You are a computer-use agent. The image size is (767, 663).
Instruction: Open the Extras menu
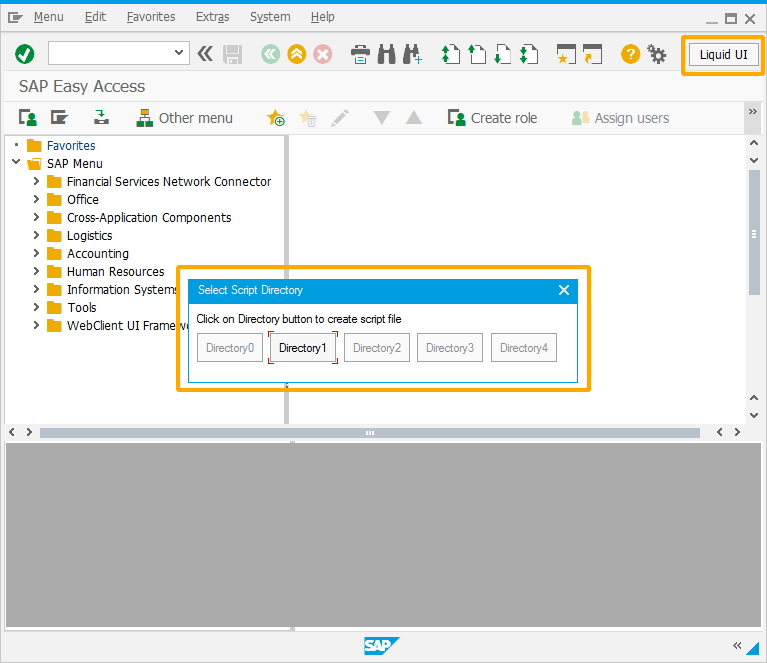[x=212, y=17]
